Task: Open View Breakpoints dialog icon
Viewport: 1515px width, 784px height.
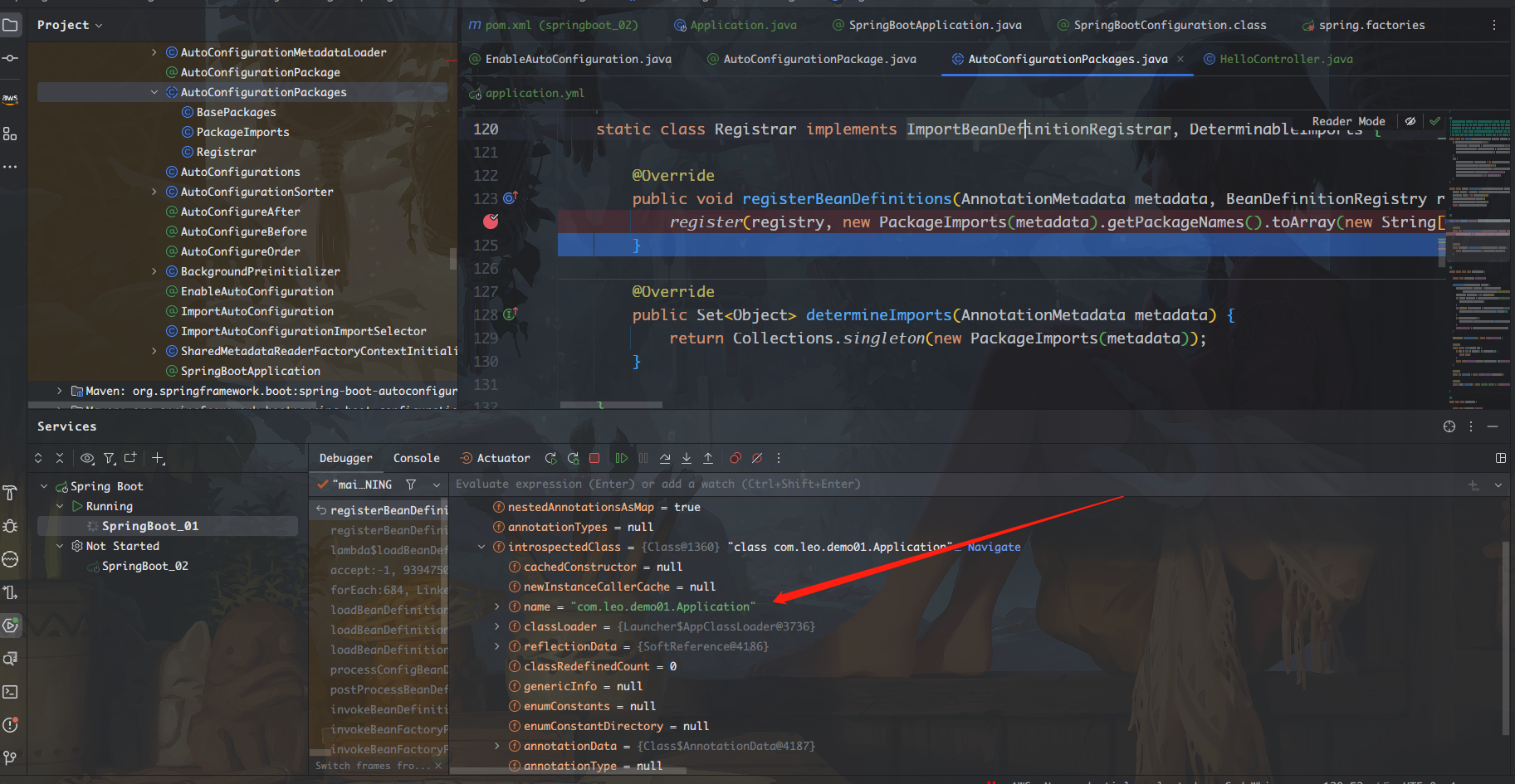Action: pyautogui.click(x=736, y=458)
